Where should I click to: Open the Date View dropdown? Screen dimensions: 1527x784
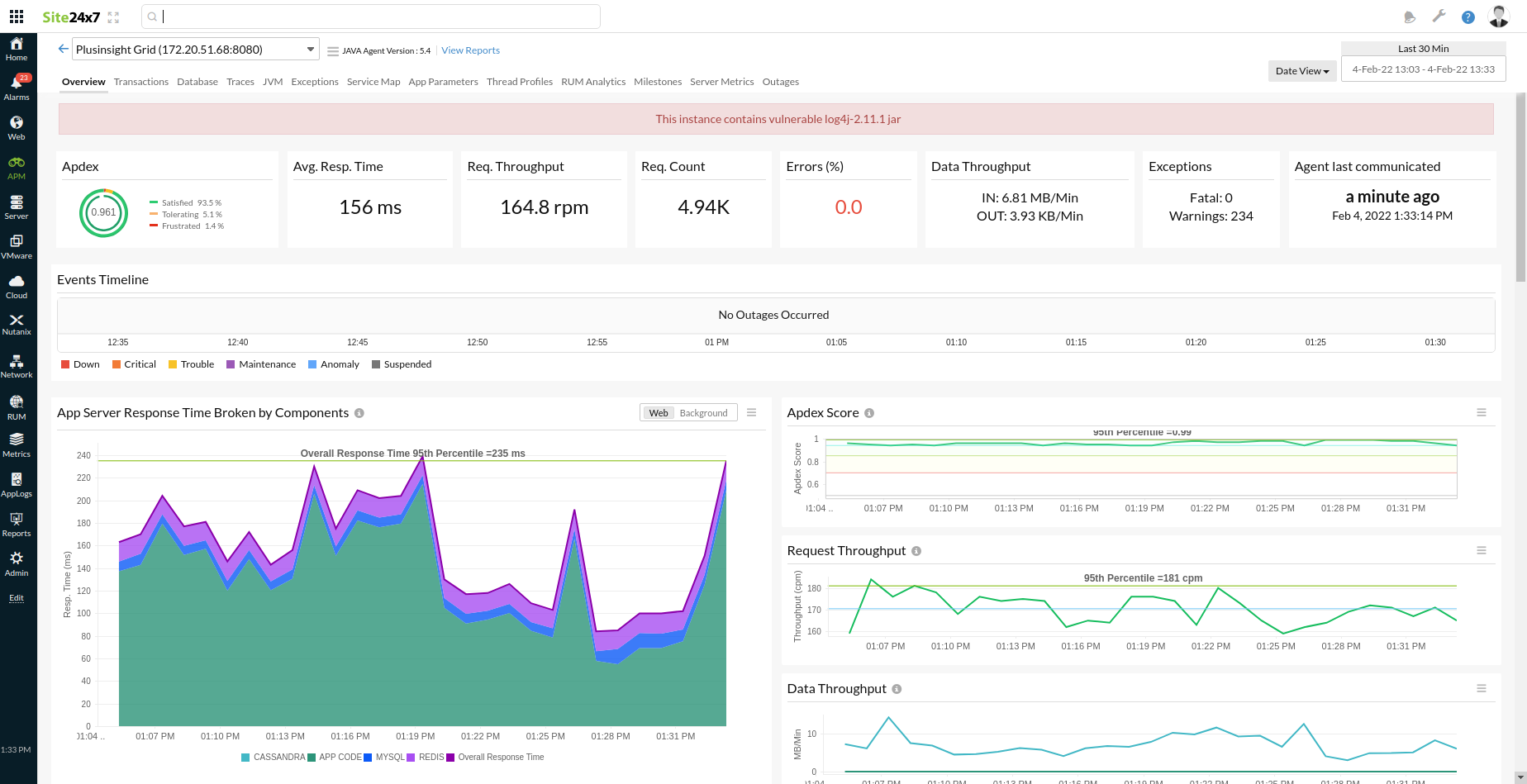(x=1301, y=70)
